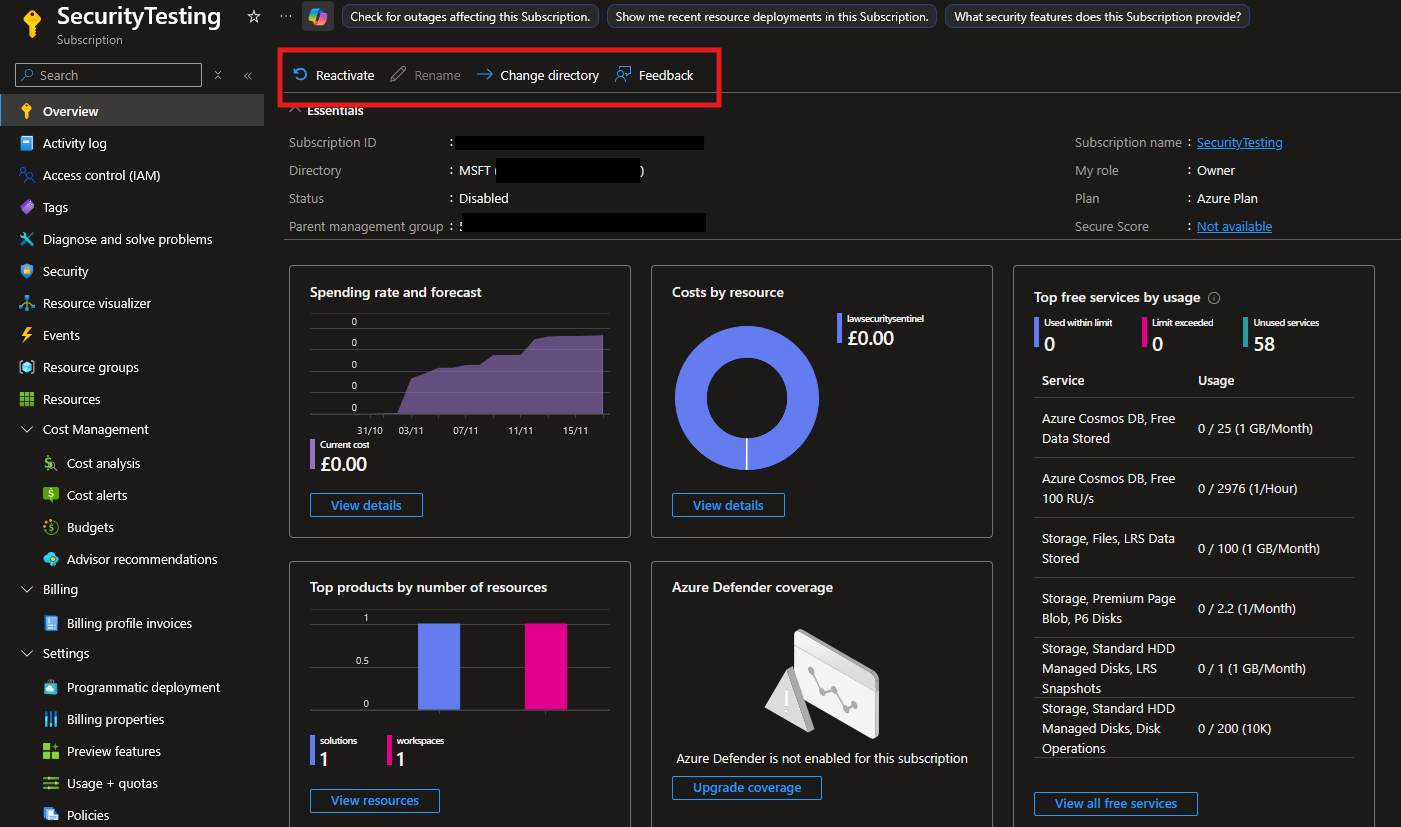
Task: Open the Not available Secure Score link
Action: tap(1234, 227)
